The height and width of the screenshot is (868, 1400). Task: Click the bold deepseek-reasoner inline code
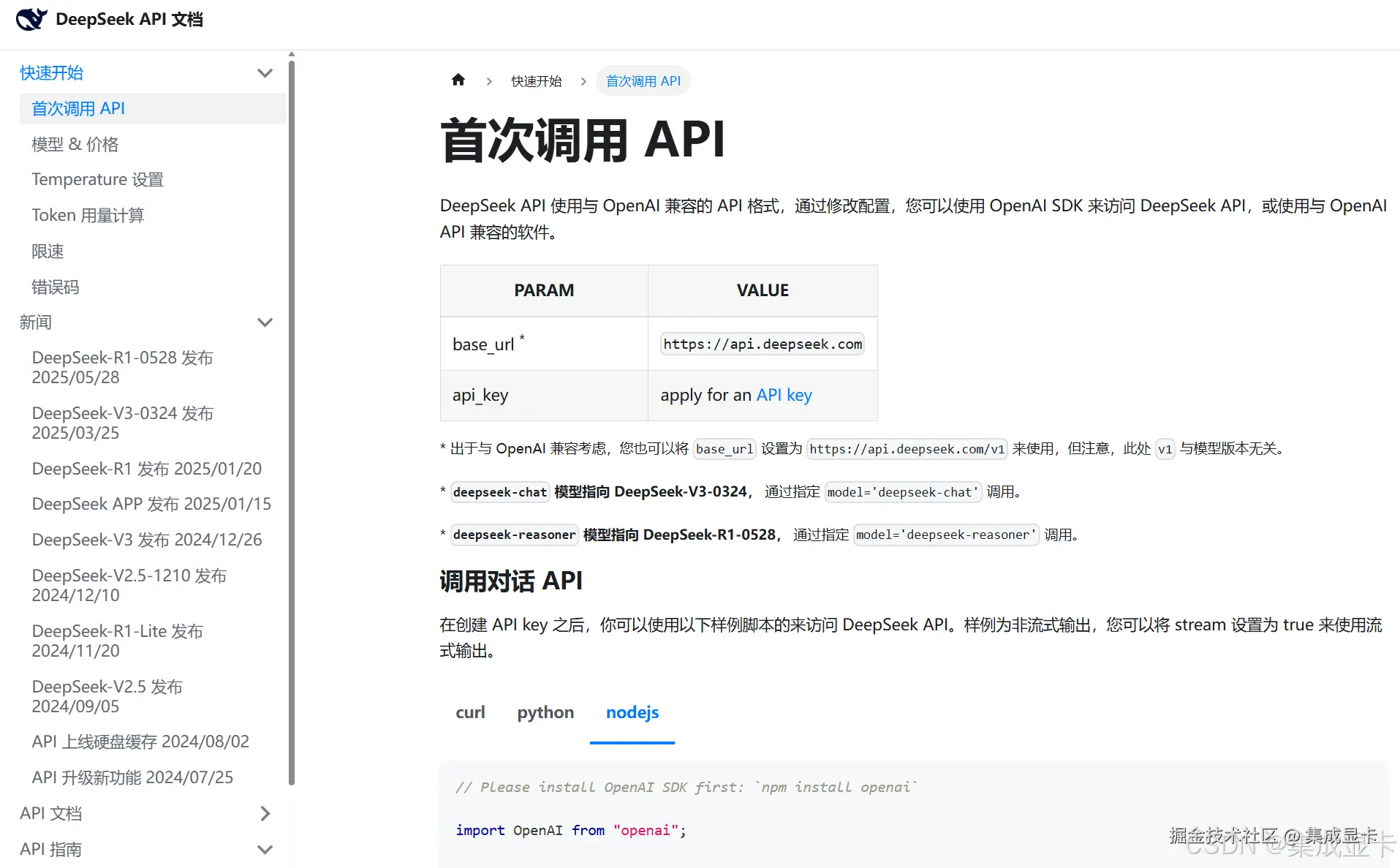(515, 535)
